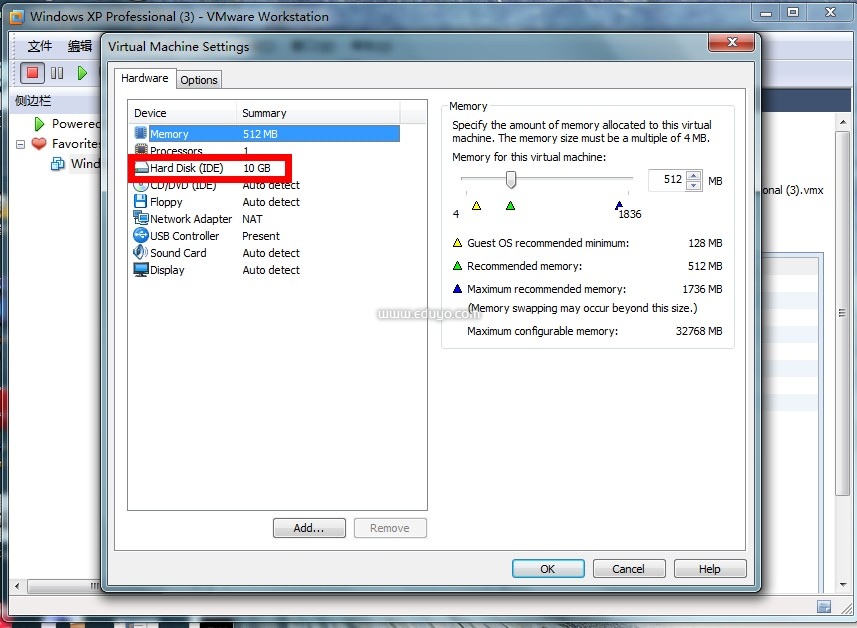Image resolution: width=857 pixels, height=628 pixels.
Task: Choose the Network Adapter icon
Action: click(x=141, y=219)
